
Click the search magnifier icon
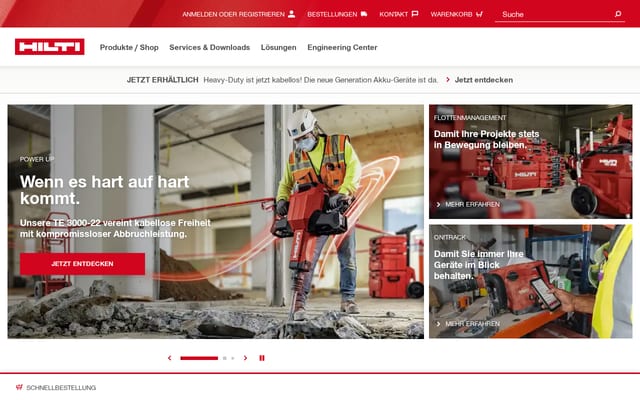[x=618, y=14]
